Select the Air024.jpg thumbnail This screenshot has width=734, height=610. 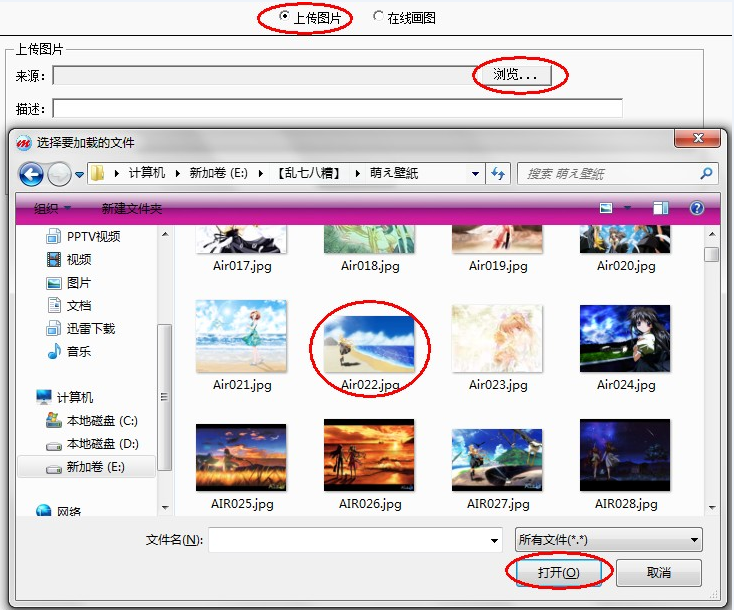[625, 338]
